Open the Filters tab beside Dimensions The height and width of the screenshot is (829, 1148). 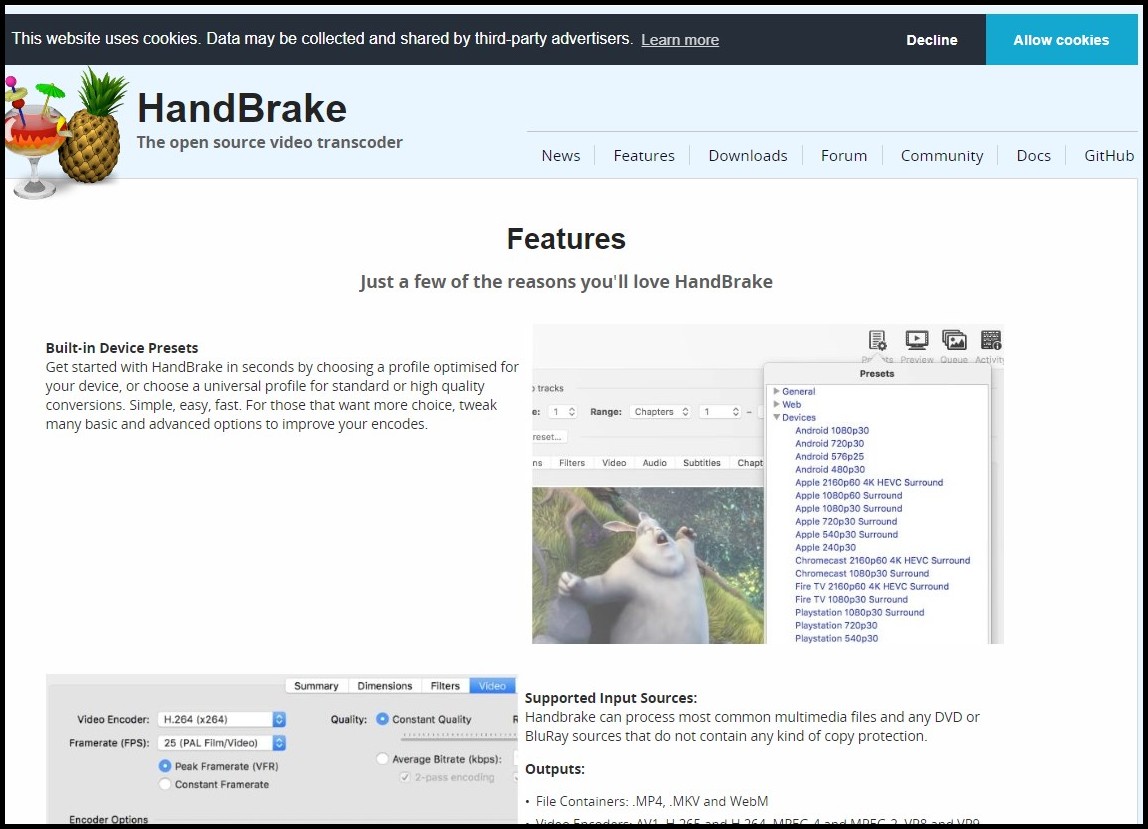(x=445, y=686)
